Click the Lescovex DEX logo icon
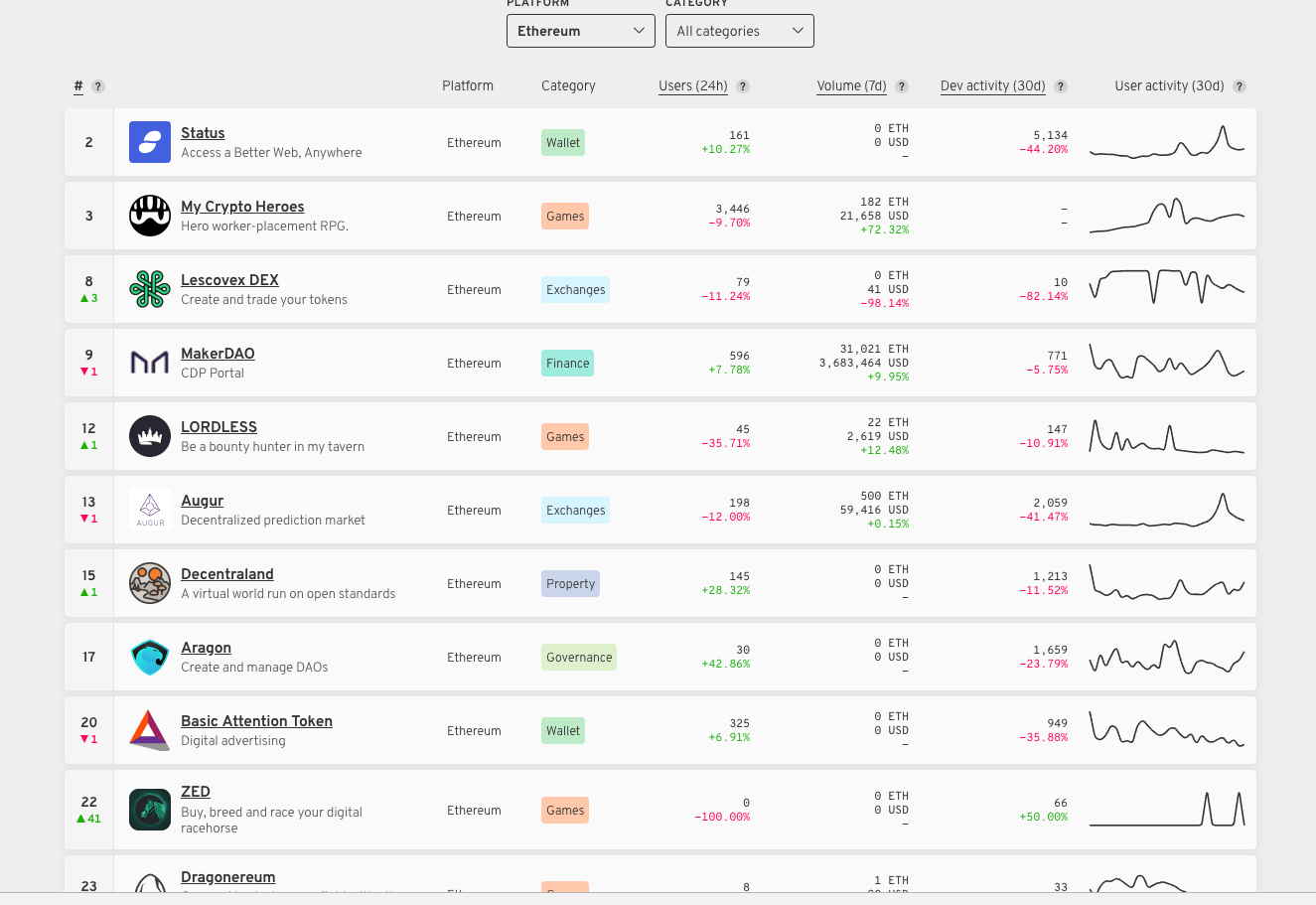Viewport: 1316px width, 905px height. pos(150,289)
